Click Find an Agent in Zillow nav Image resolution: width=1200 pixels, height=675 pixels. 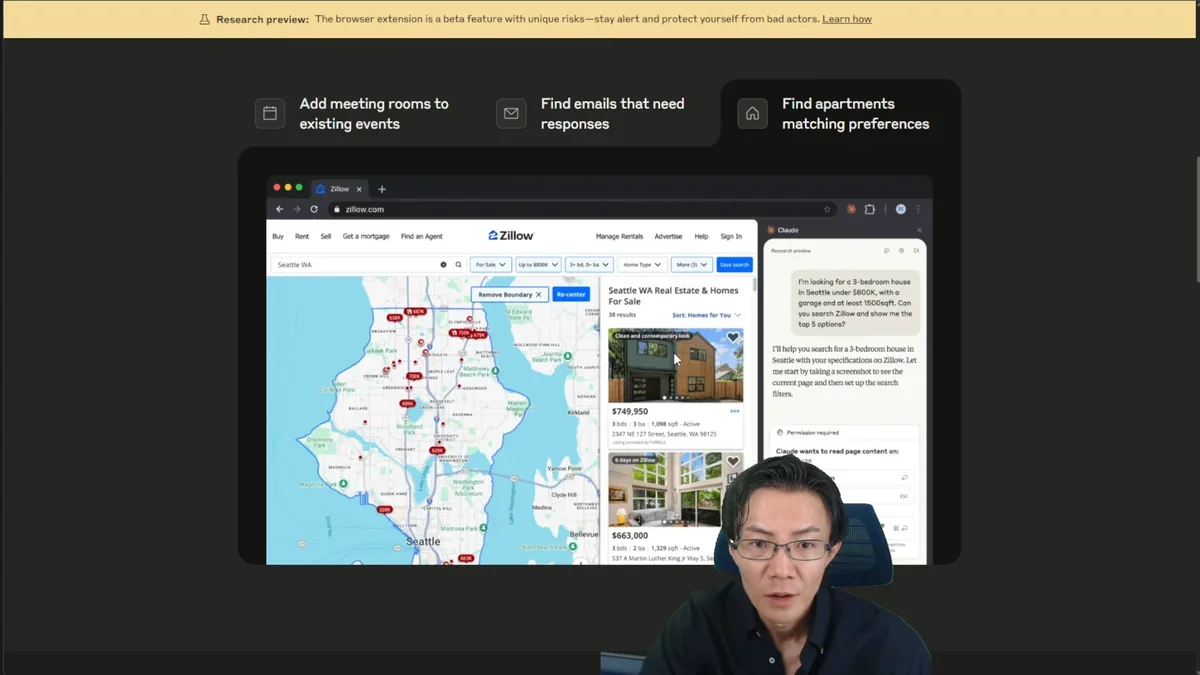(422, 237)
